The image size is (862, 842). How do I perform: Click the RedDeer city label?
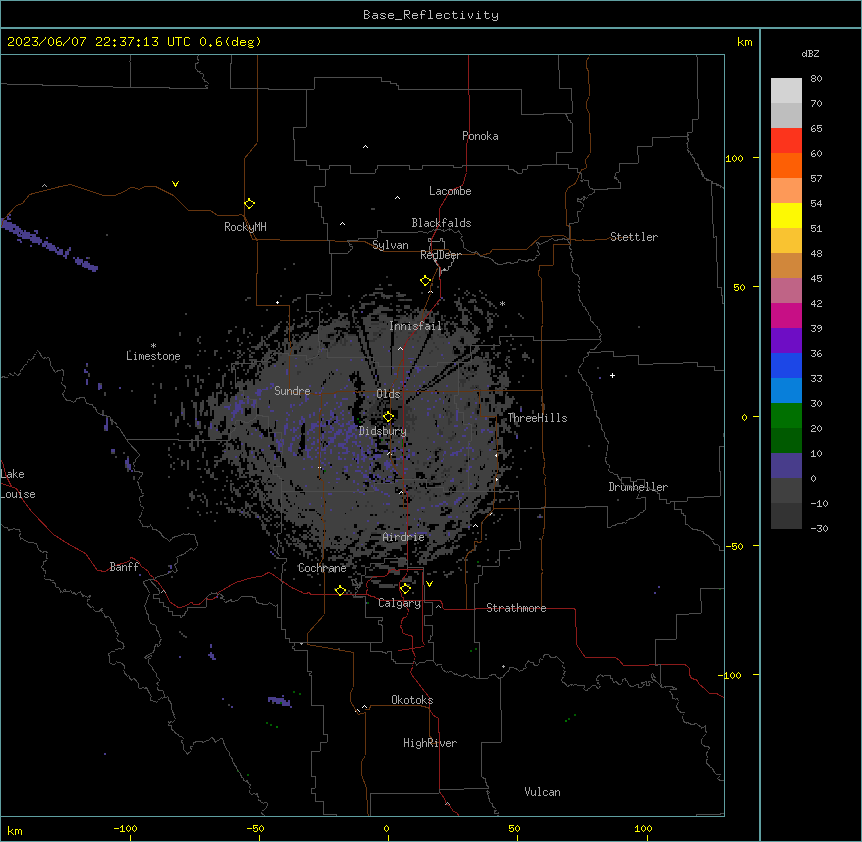tap(440, 255)
